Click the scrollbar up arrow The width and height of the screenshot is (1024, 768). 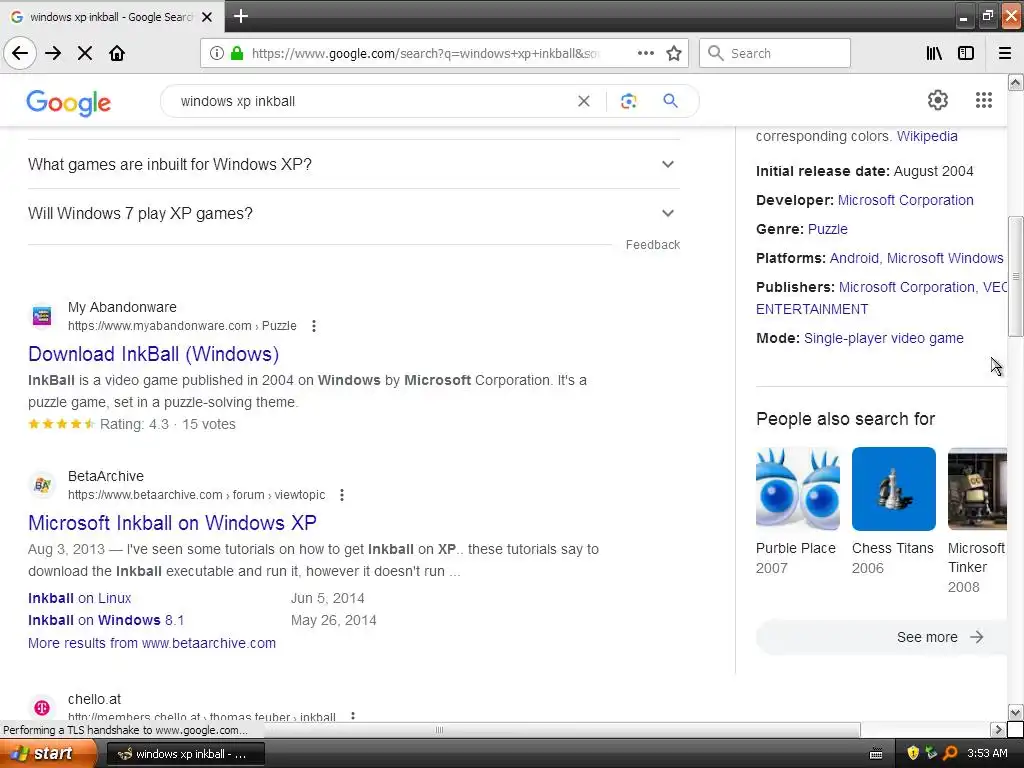pyautogui.click(x=1016, y=82)
